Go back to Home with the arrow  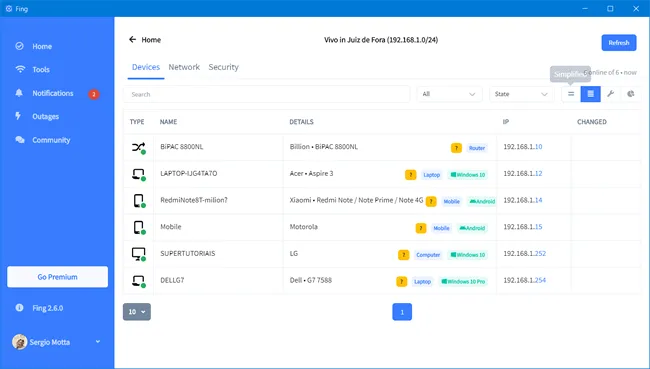click(x=132, y=39)
